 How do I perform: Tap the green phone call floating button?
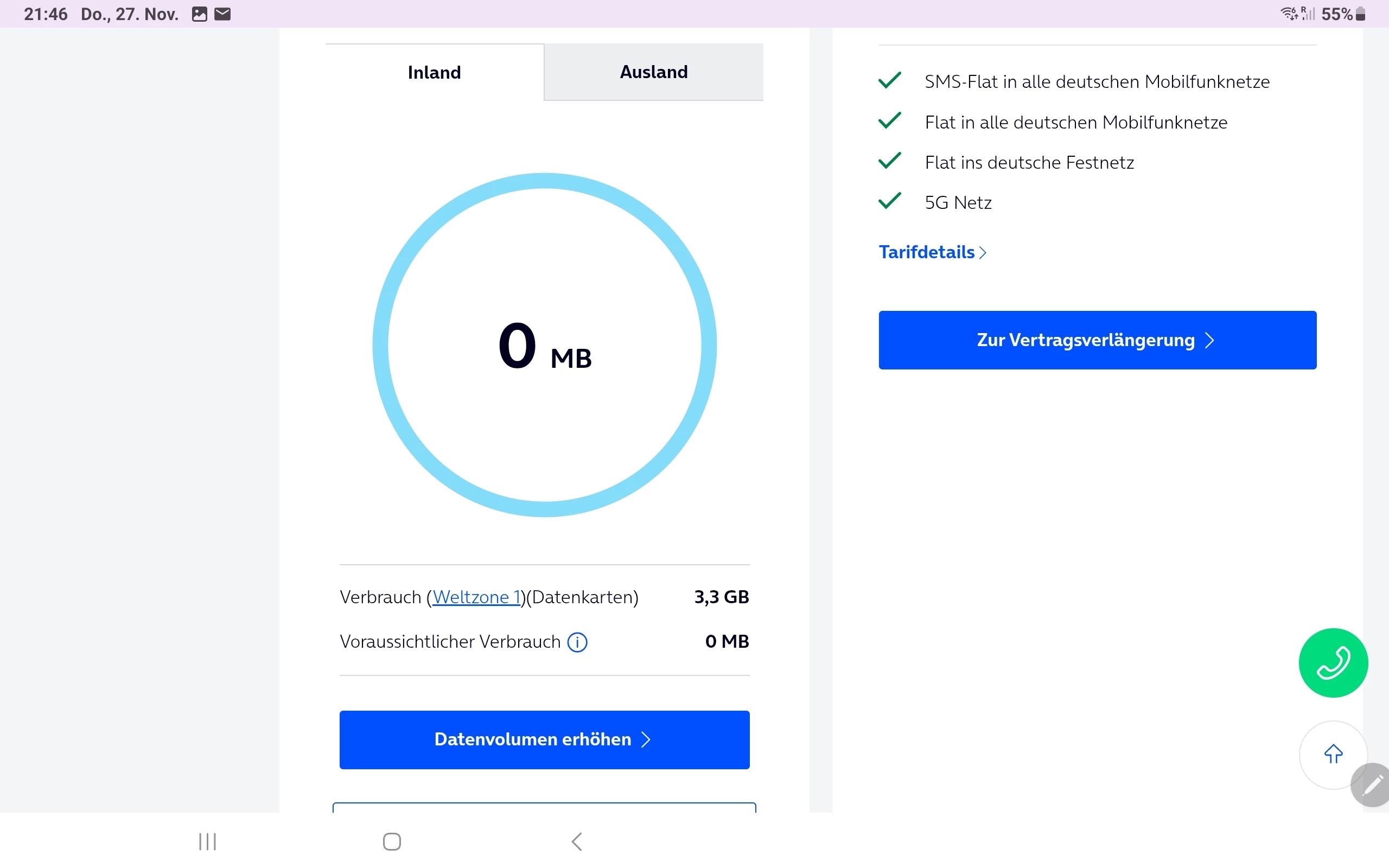pyautogui.click(x=1333, y=662)
